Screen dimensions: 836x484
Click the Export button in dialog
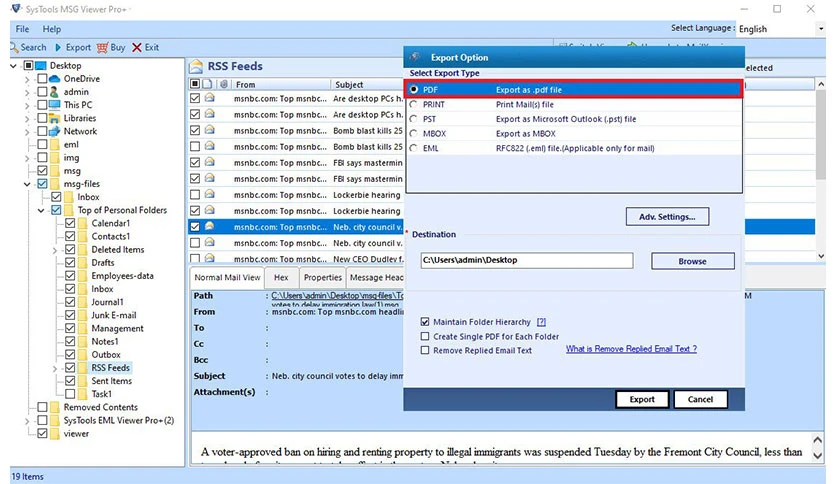[642, 399]
